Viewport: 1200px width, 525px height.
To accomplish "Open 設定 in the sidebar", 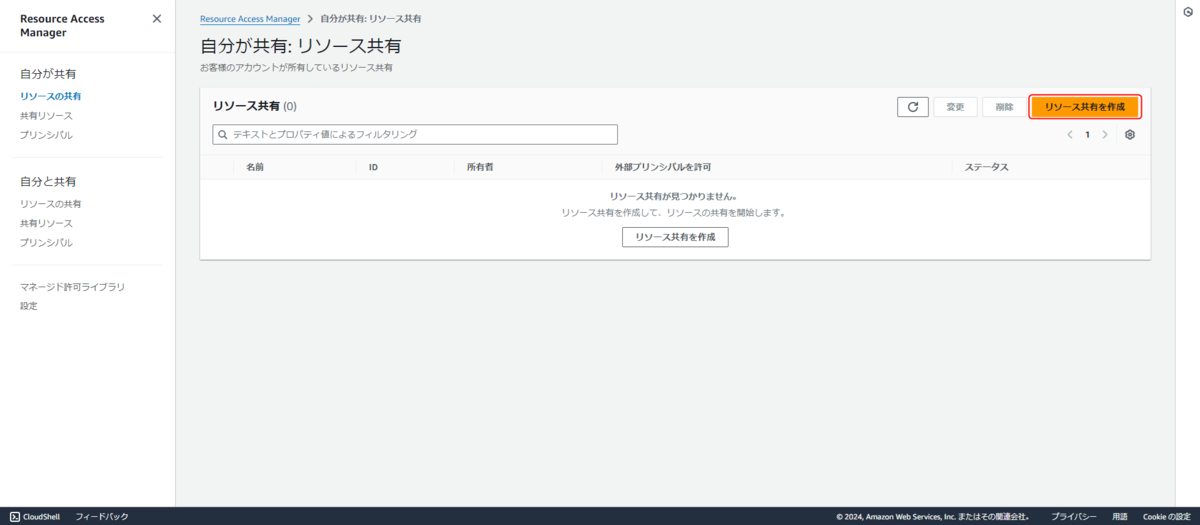I will 29,306.
